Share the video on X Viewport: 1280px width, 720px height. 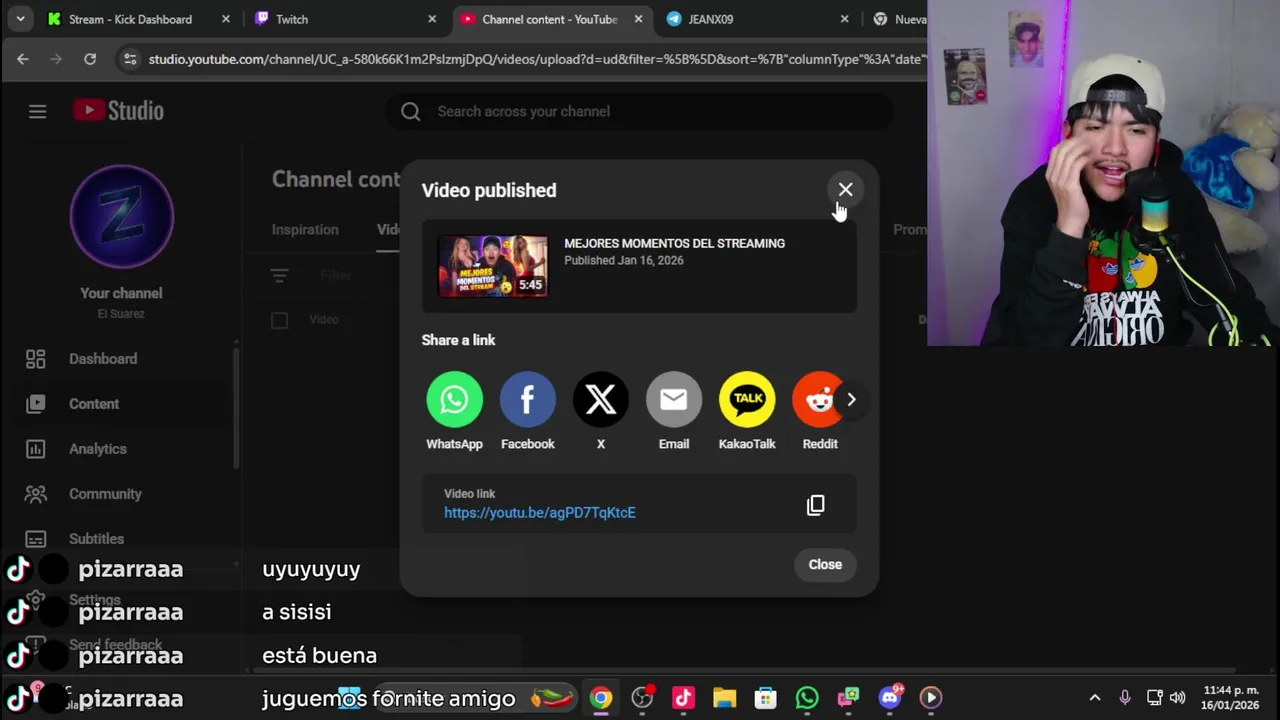(600, 400)
